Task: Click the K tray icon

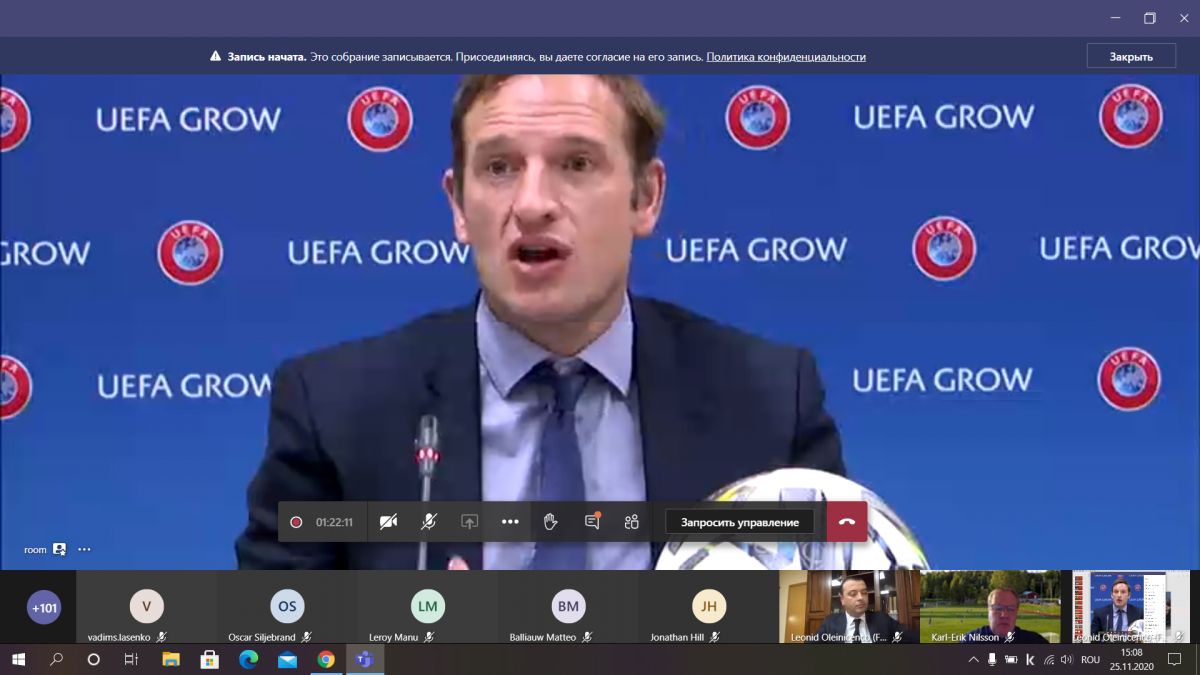Action: 1030,659
